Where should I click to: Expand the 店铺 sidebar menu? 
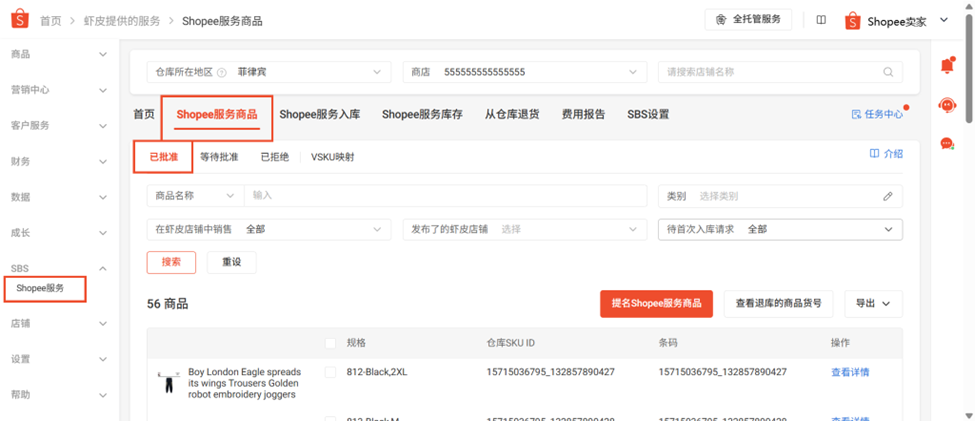(59, 323)
